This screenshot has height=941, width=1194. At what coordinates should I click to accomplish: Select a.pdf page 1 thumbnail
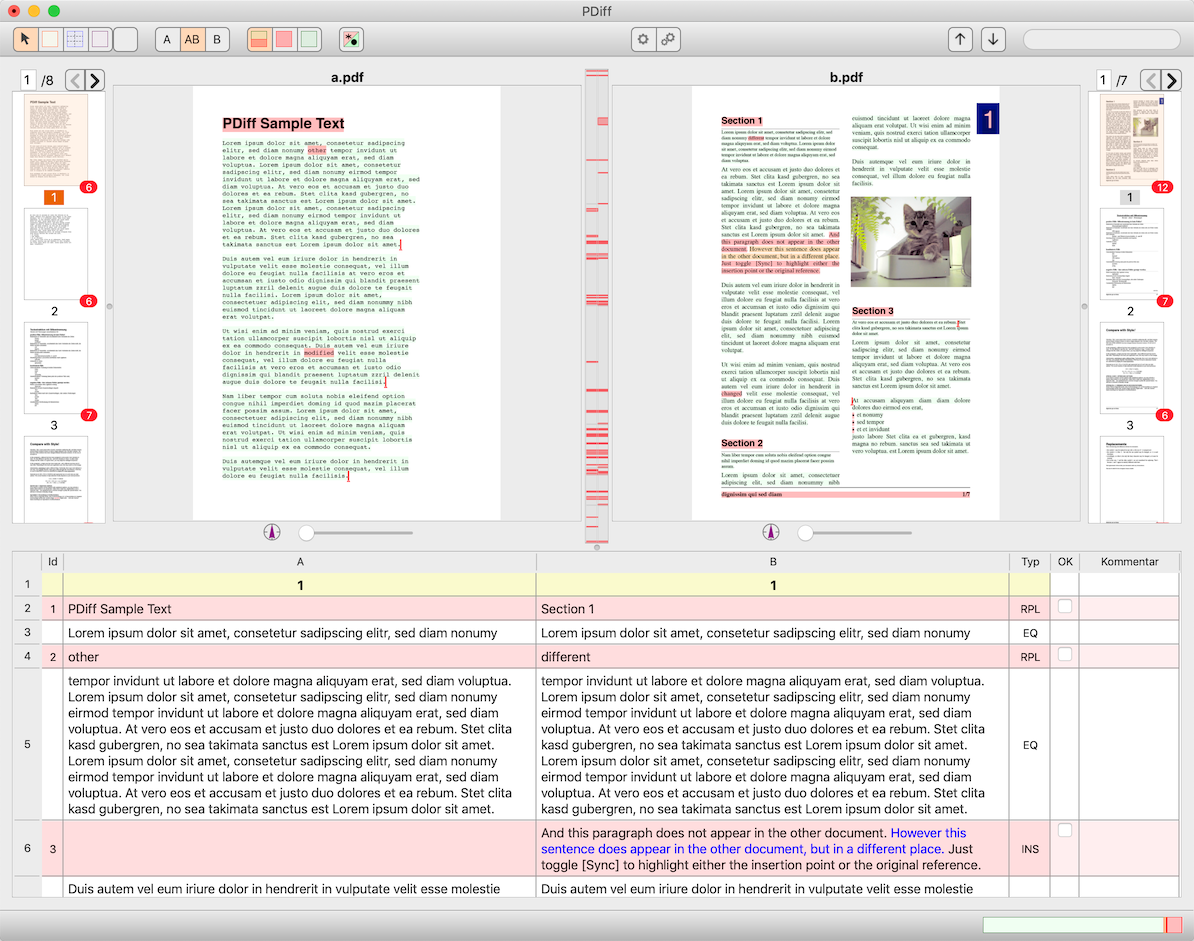click(x=54, y=140)
